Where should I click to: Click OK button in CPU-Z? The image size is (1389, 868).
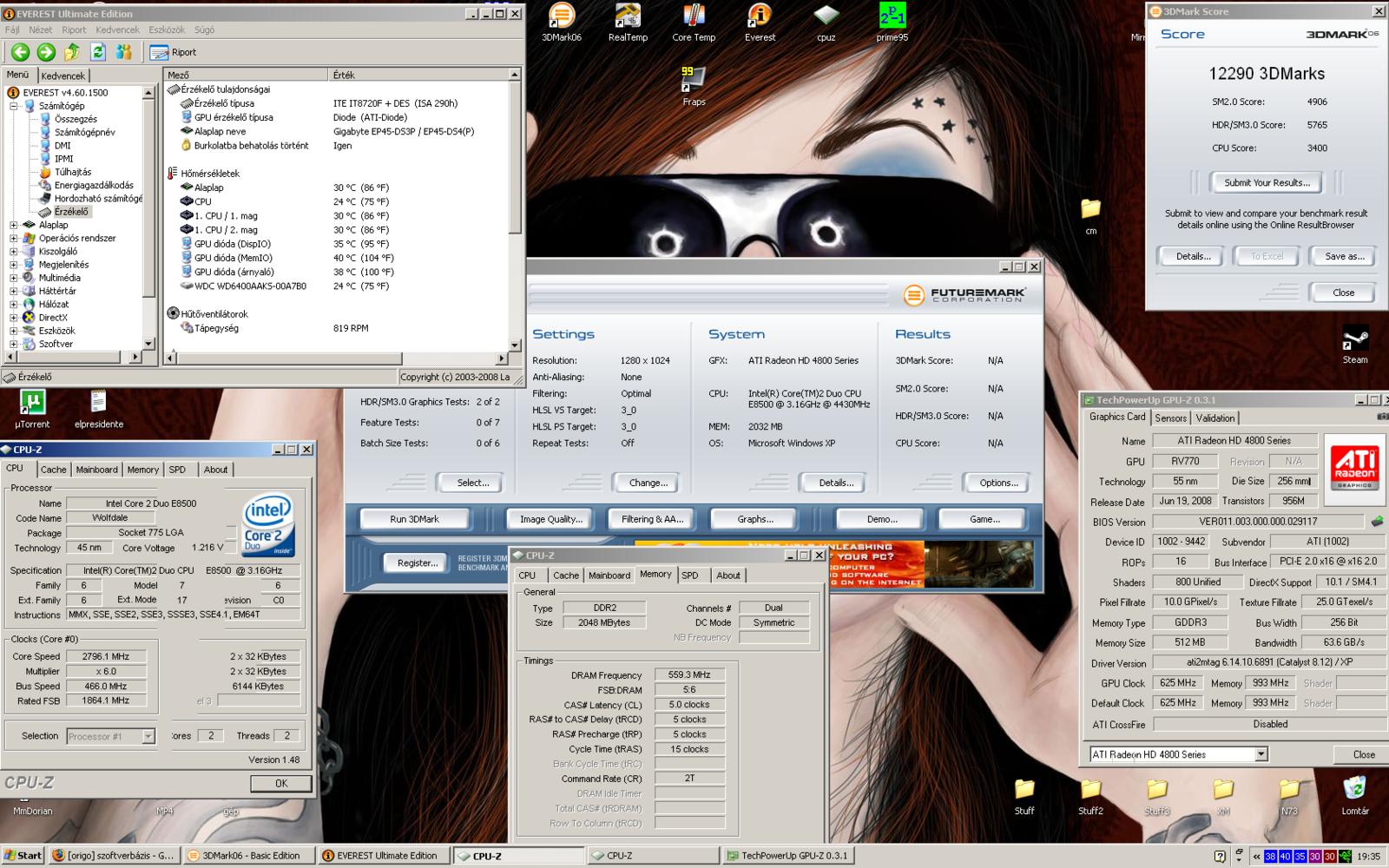pyautogui.click(x=281, y=783)
